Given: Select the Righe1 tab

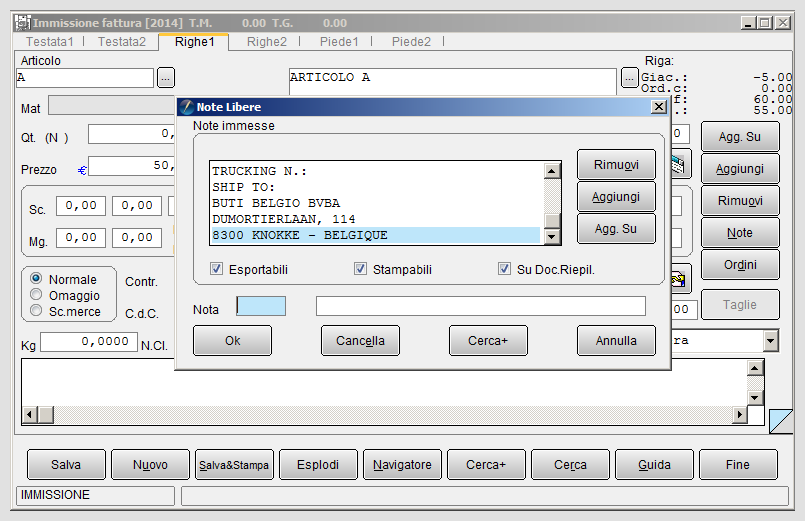Looking at the screenshot, I should (194, 42).
